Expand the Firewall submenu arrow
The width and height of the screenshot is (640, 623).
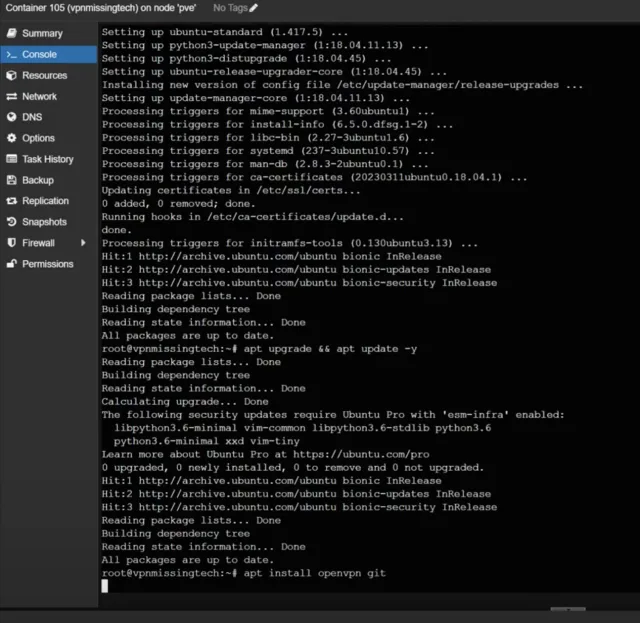pyautogui.click(x=84, y=243)
